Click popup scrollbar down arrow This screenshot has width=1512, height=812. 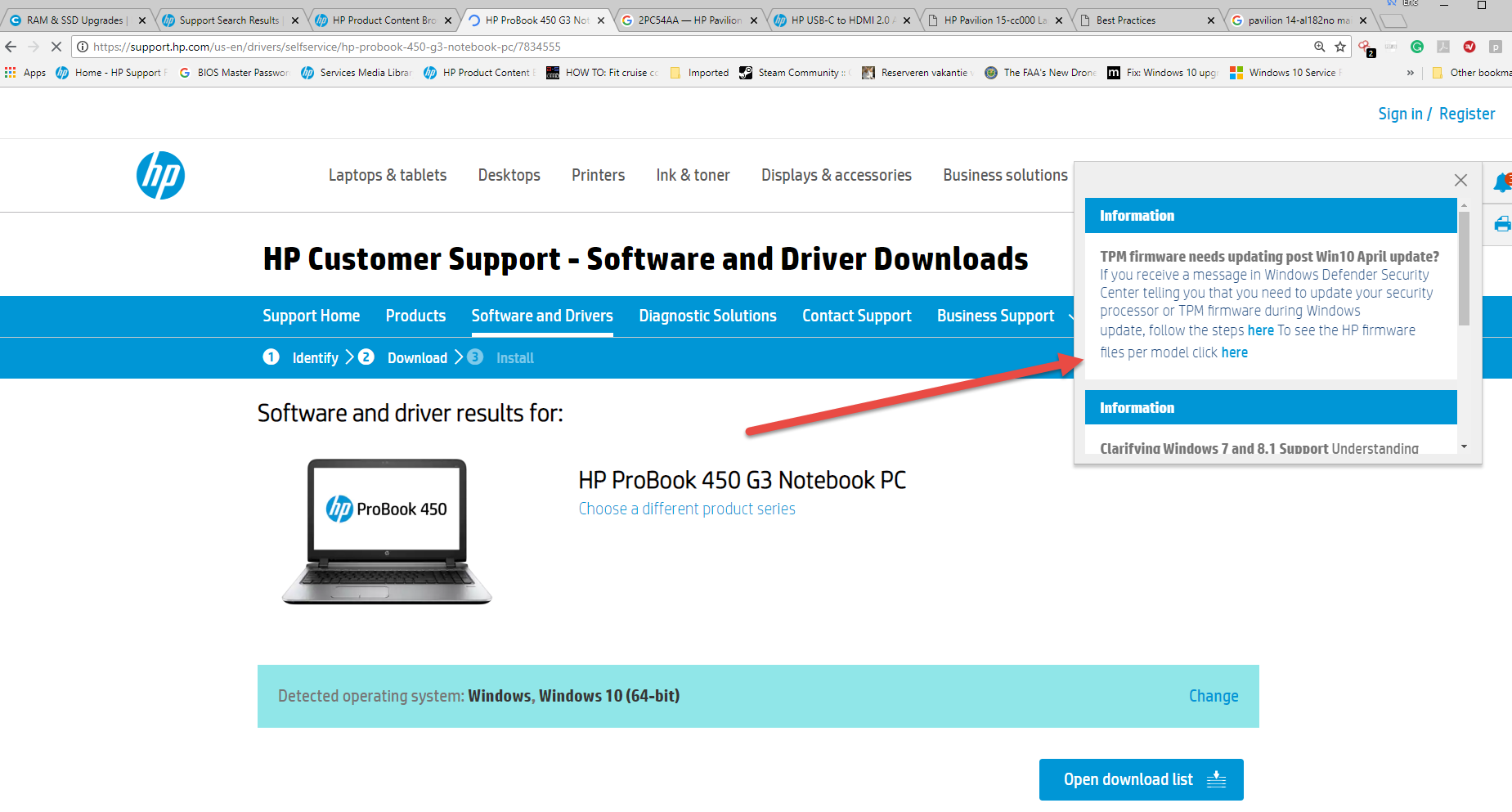1464,446
